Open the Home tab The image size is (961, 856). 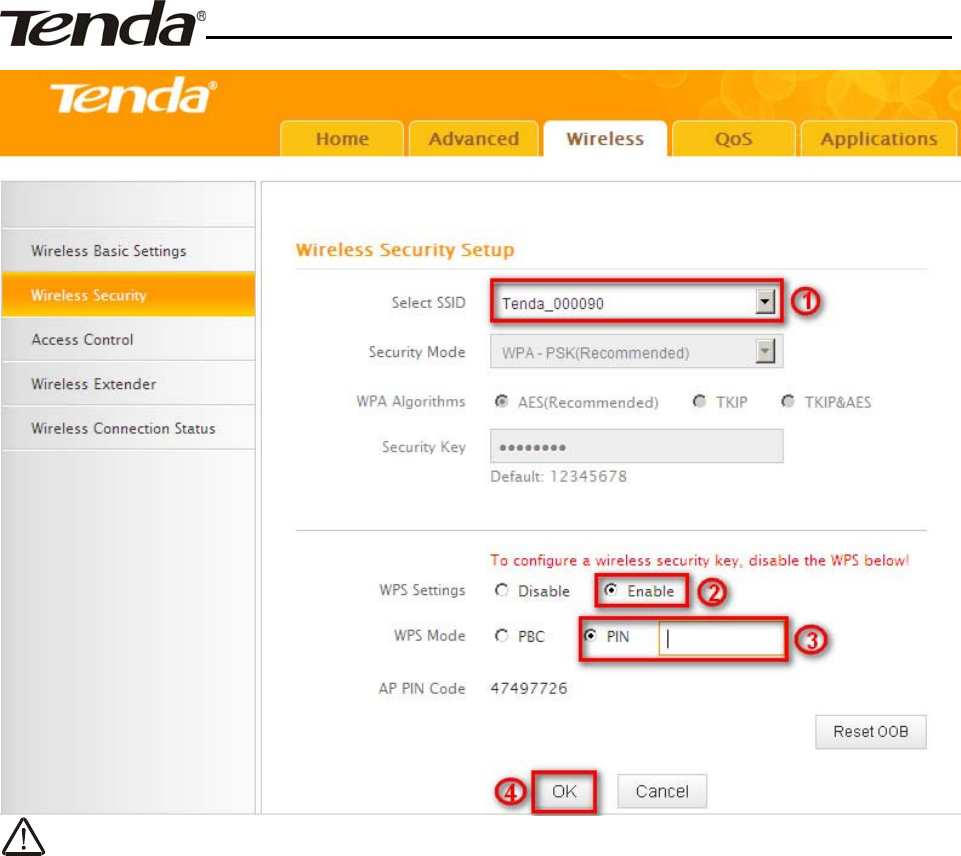[342, 139]
